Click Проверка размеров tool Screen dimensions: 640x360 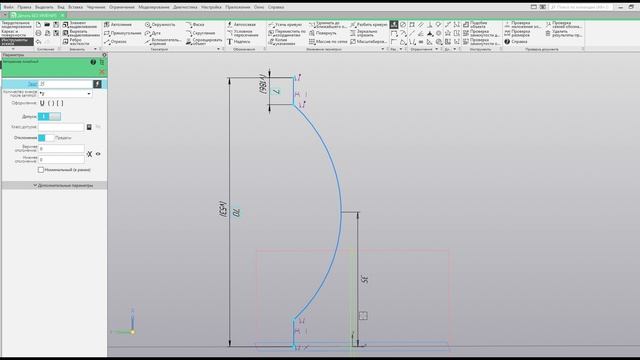tap(517, 33)
